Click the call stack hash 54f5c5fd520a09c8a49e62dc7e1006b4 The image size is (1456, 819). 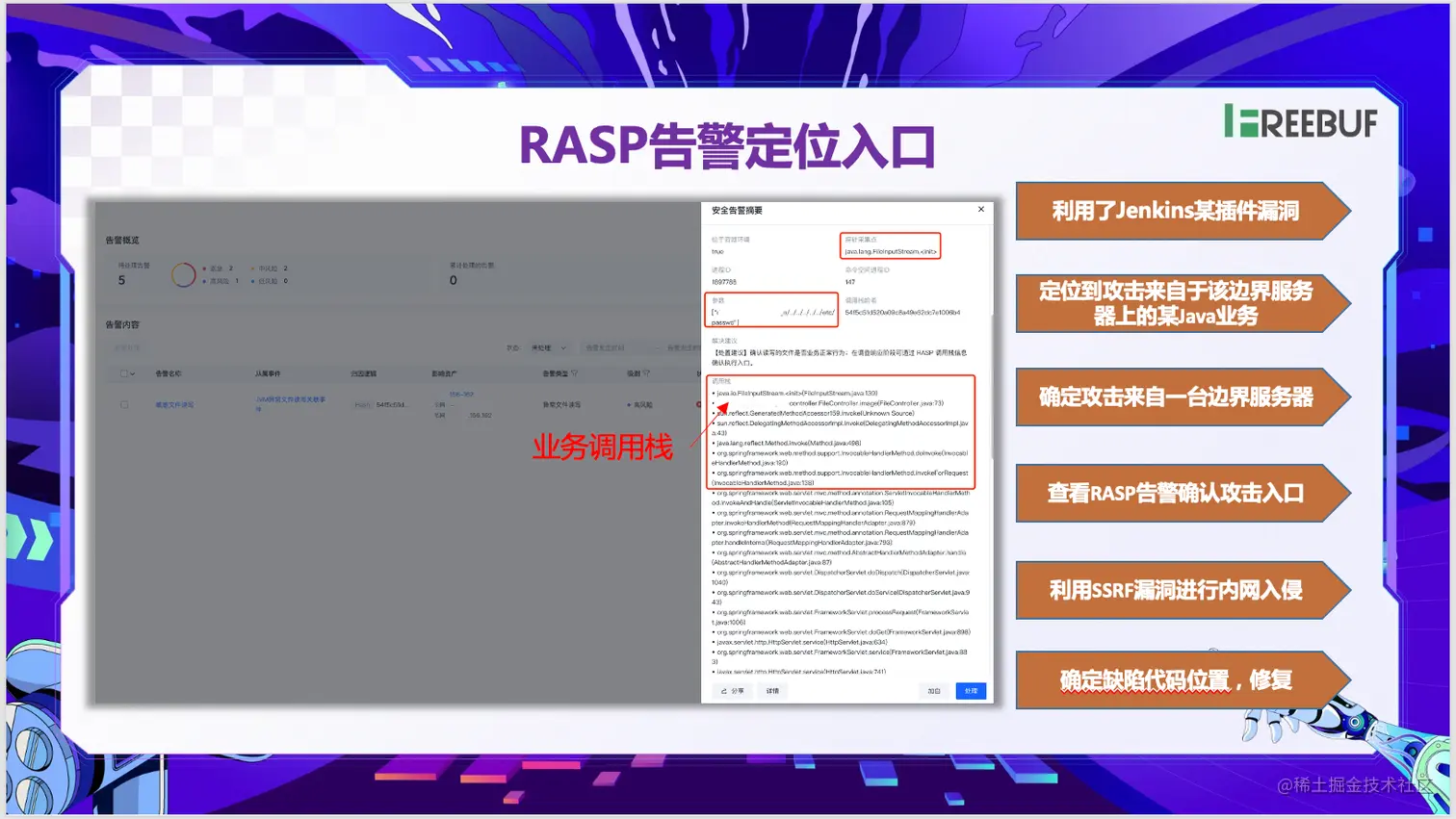click(x=902, y=312)
